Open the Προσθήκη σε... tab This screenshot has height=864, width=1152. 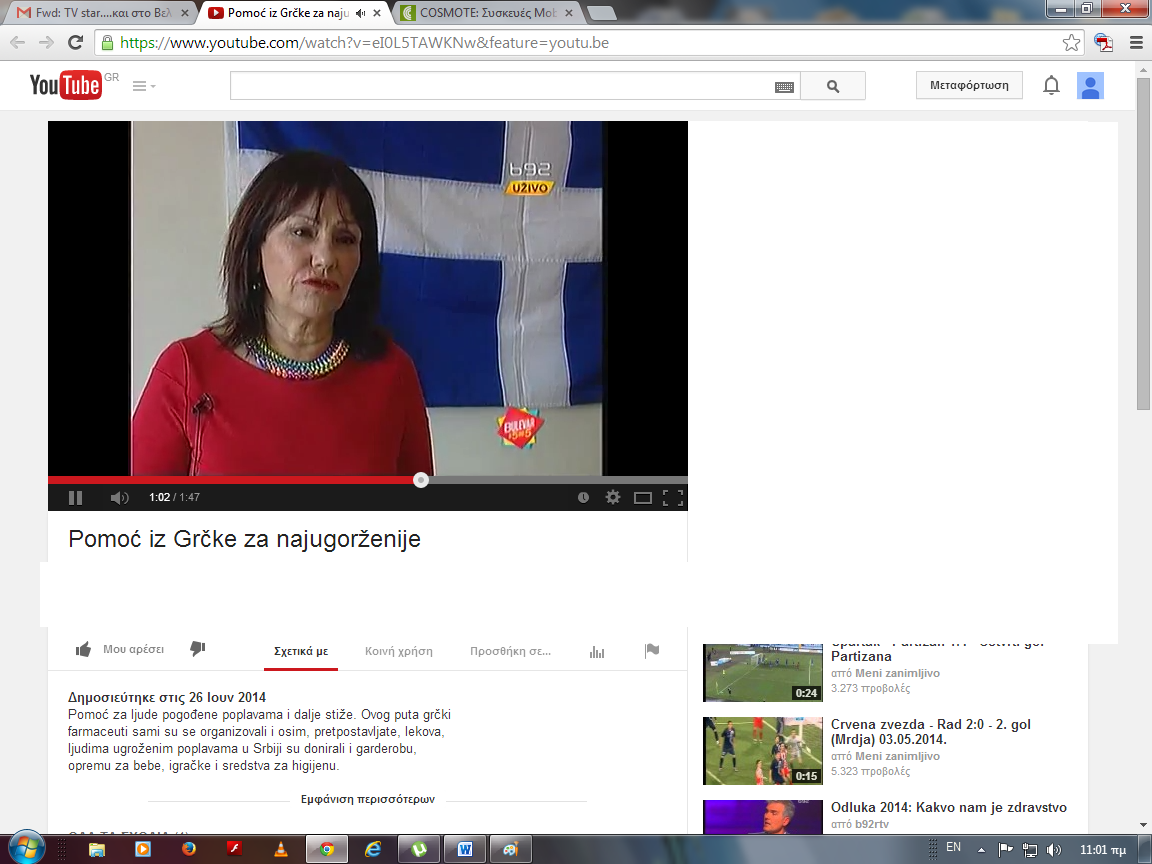point(510,651)
